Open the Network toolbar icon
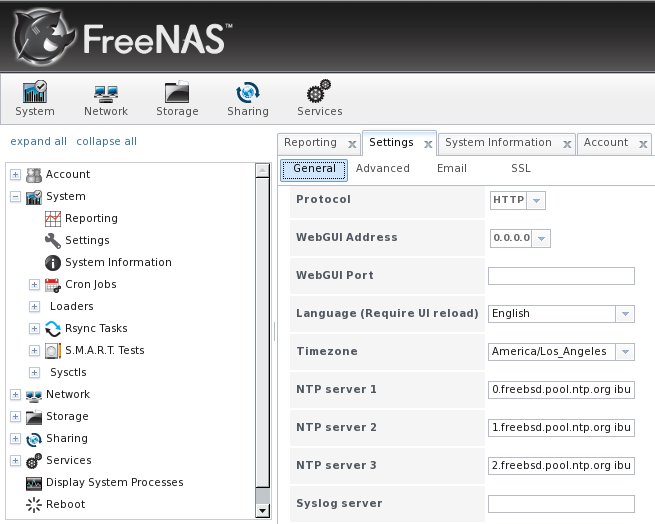This screenshot has height=524, width=655. [x=106, y=94]
